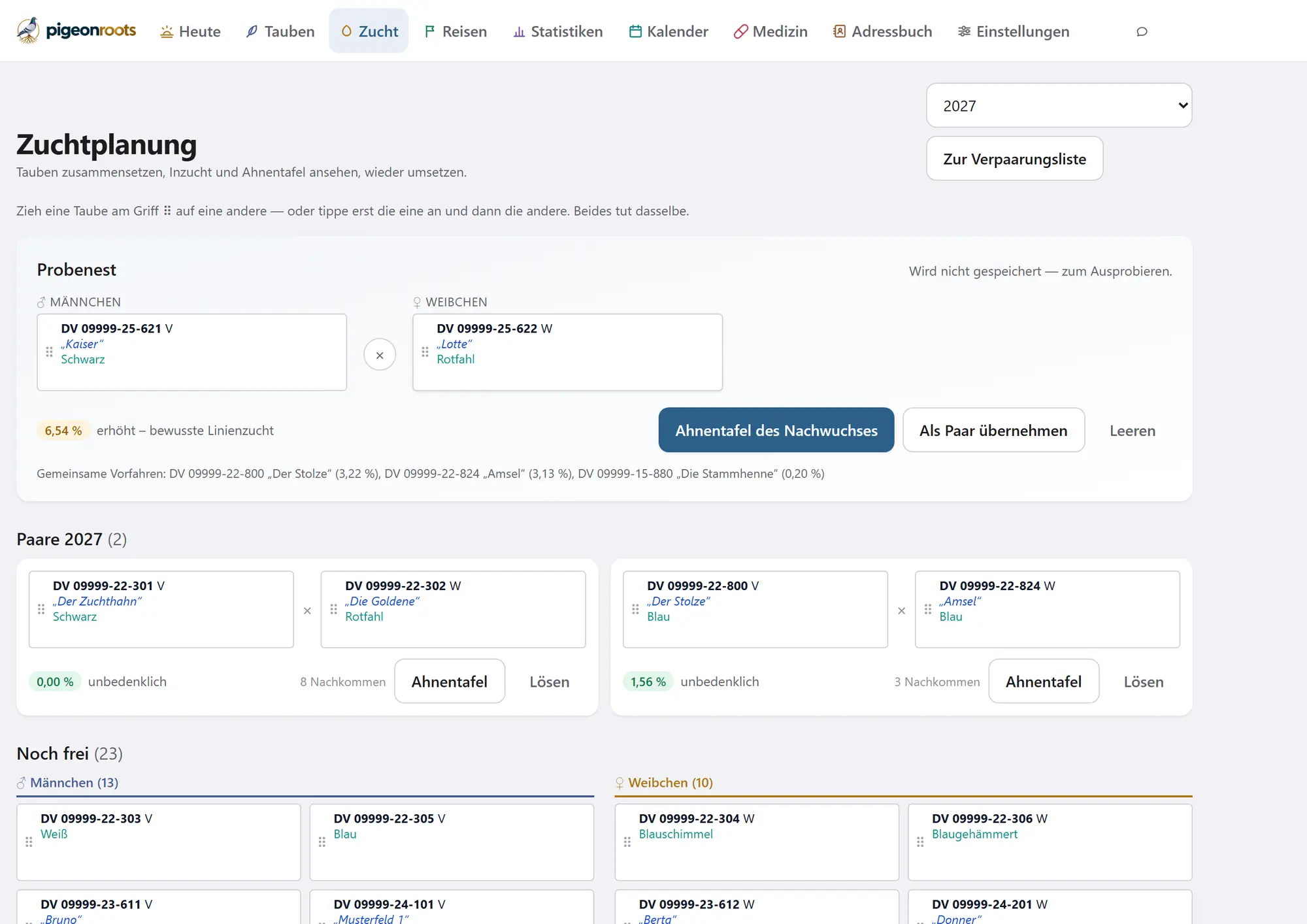This screenshot has width=1307, height=924.
Task: Open the Adressbuch page
Action: coord(882,31)
